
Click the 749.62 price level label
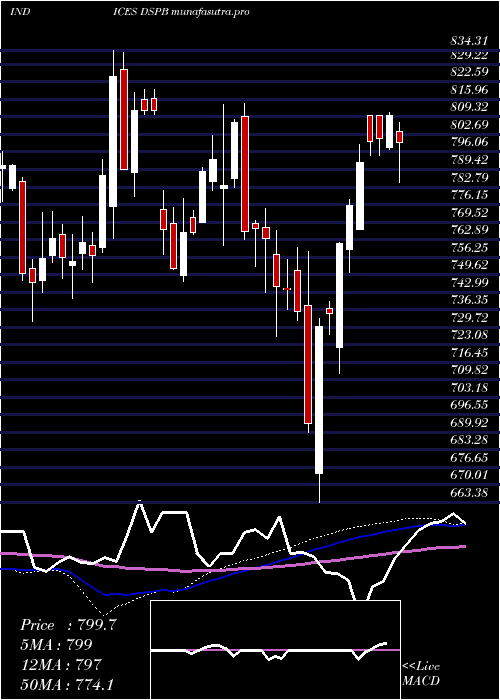point(469,265)
